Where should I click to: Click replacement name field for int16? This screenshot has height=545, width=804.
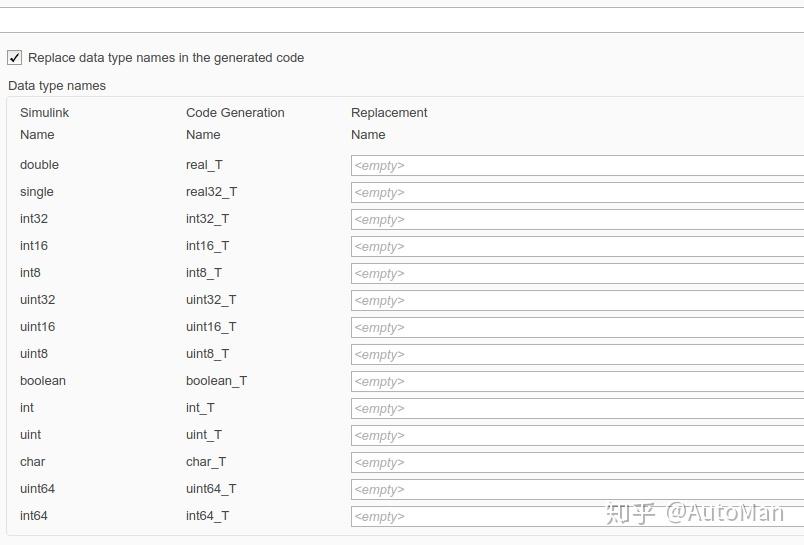[577, 247]
